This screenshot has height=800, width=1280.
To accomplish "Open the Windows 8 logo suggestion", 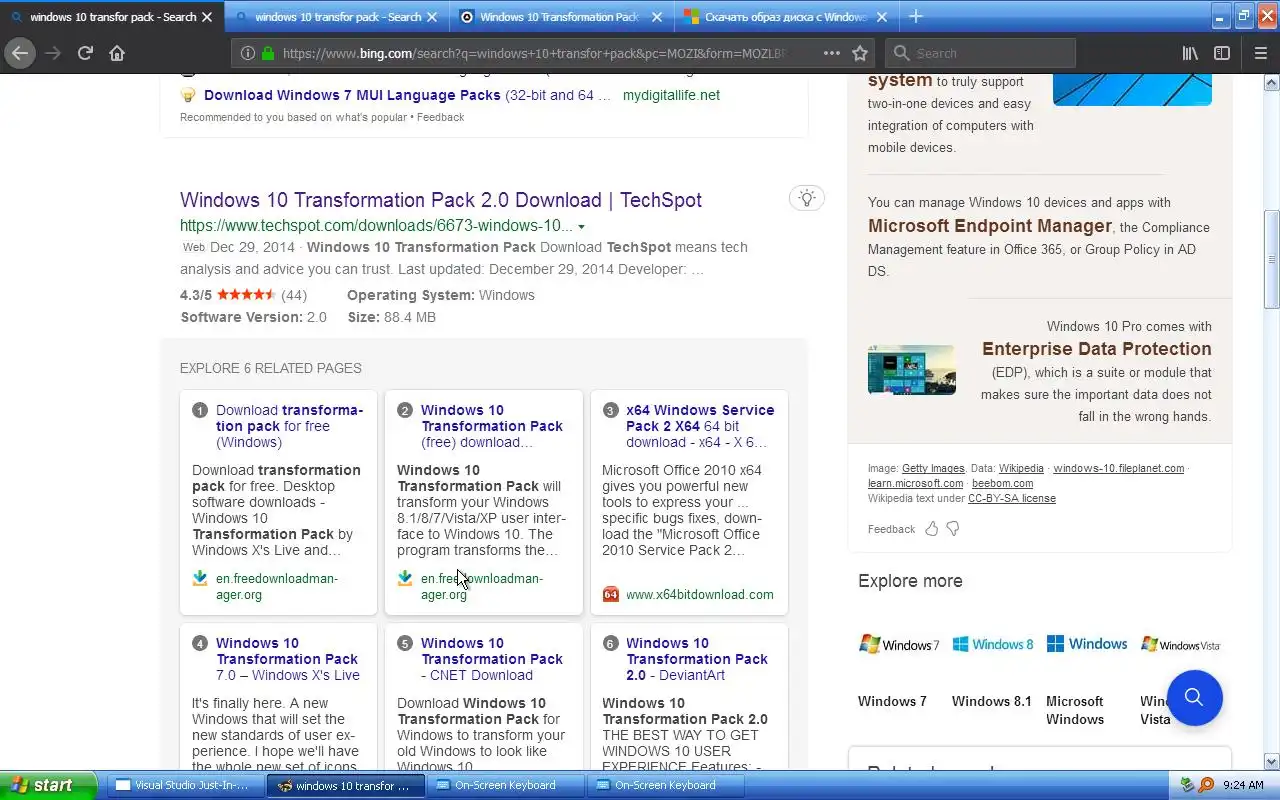I will [993, 645].
